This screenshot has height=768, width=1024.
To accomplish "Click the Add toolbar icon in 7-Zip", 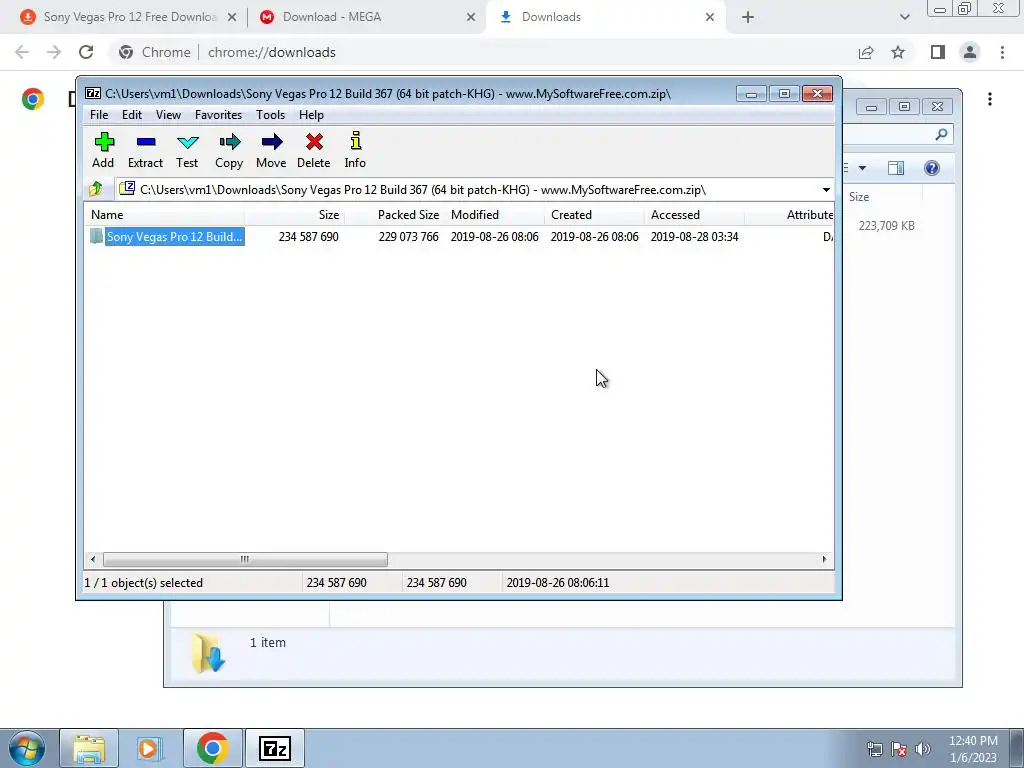I will (x=103, y=150).
